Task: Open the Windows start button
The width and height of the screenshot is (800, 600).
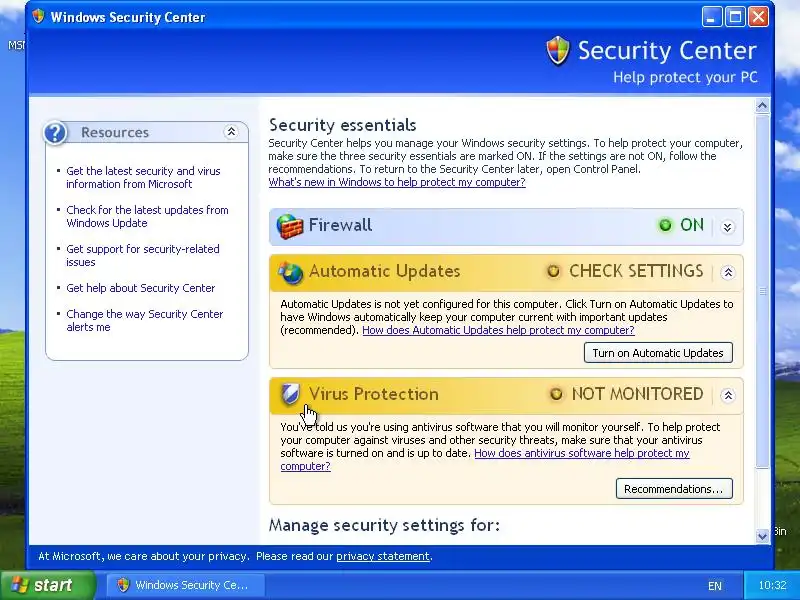Action: click(x=47, y=585)
